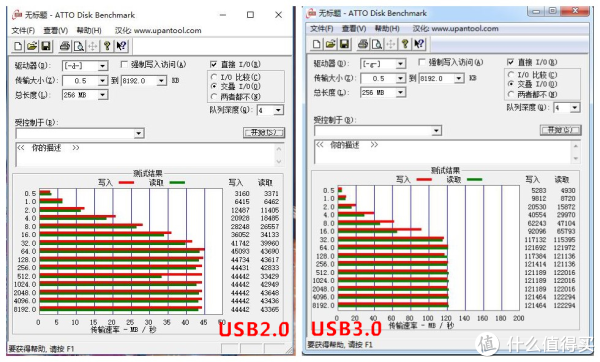The width and height of the screenshot is (600, 362).
Task: Click the Save floppy icon in left window
Action: point(46,46)
